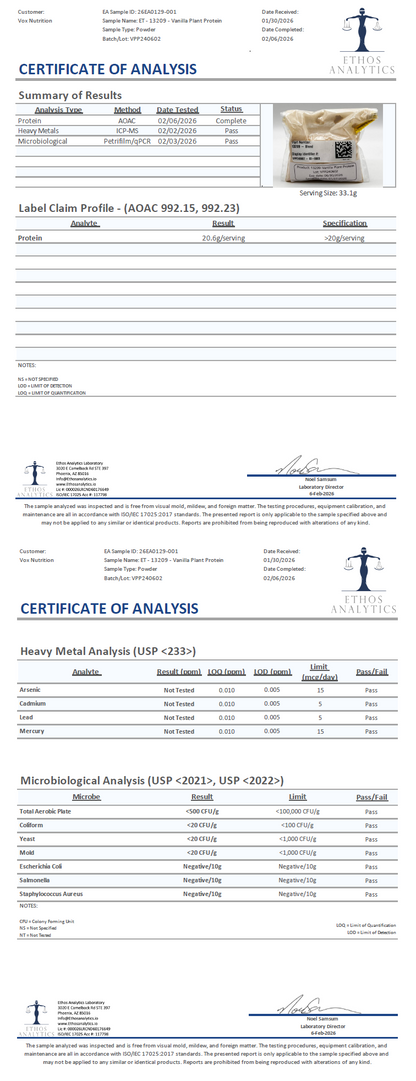Screen dimensions: 416x1081
Task: Click the Arsenic row analyte name
Action: coord(30,690)
